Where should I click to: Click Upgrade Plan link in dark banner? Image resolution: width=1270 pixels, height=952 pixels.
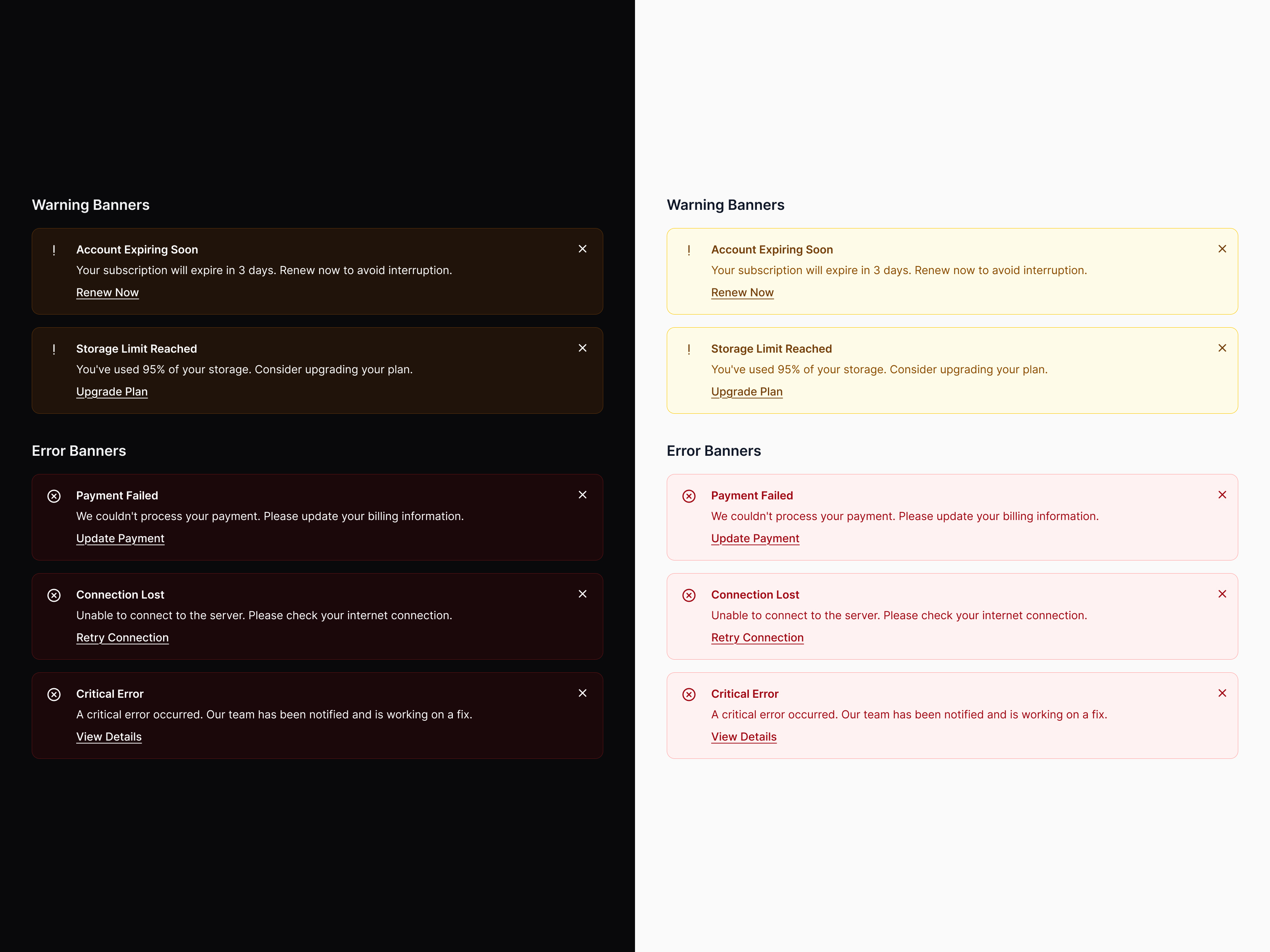(x=112, y=392)
